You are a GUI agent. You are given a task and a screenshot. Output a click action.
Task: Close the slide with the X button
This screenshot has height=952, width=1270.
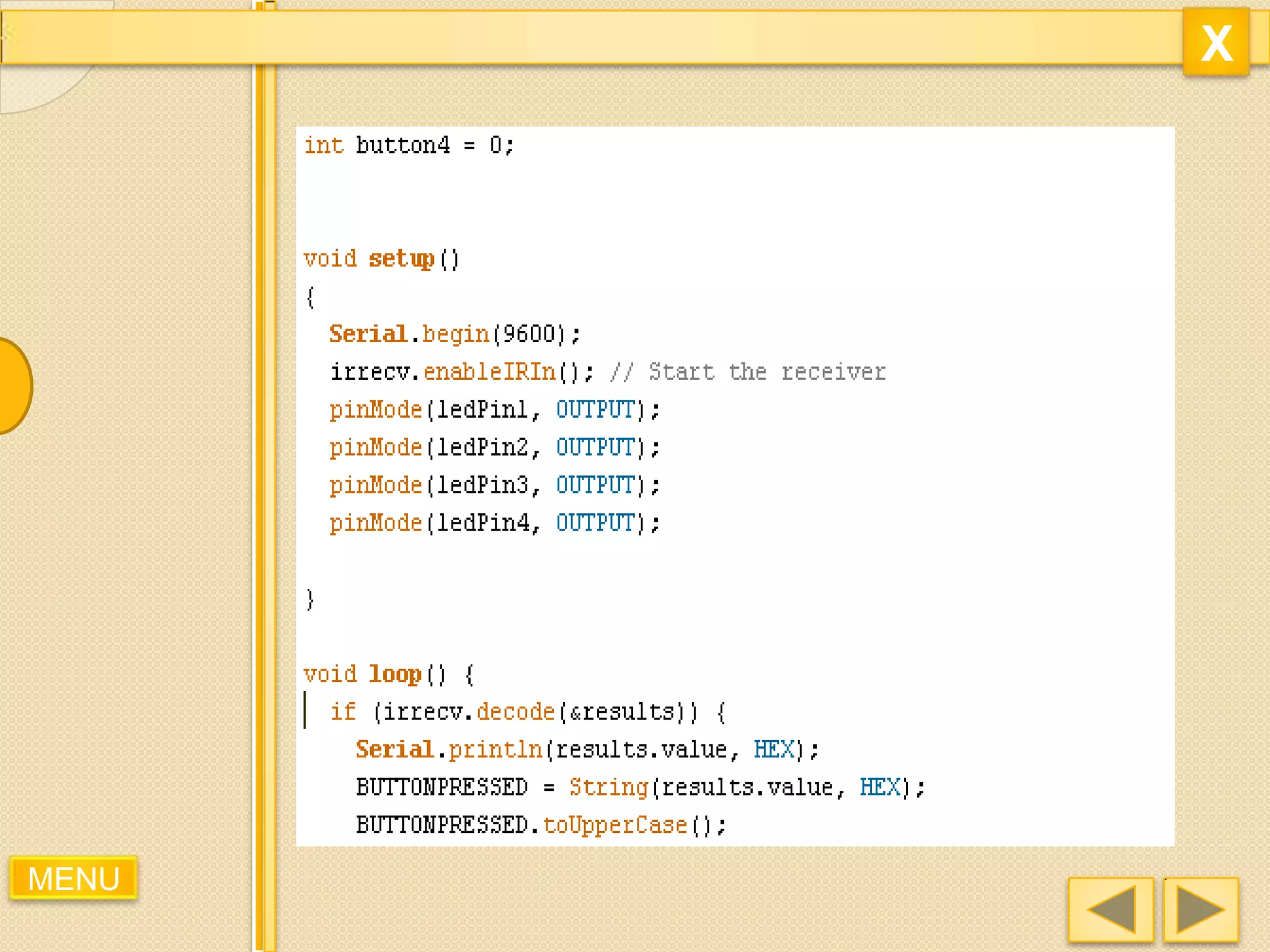(x=1216, y=42)
